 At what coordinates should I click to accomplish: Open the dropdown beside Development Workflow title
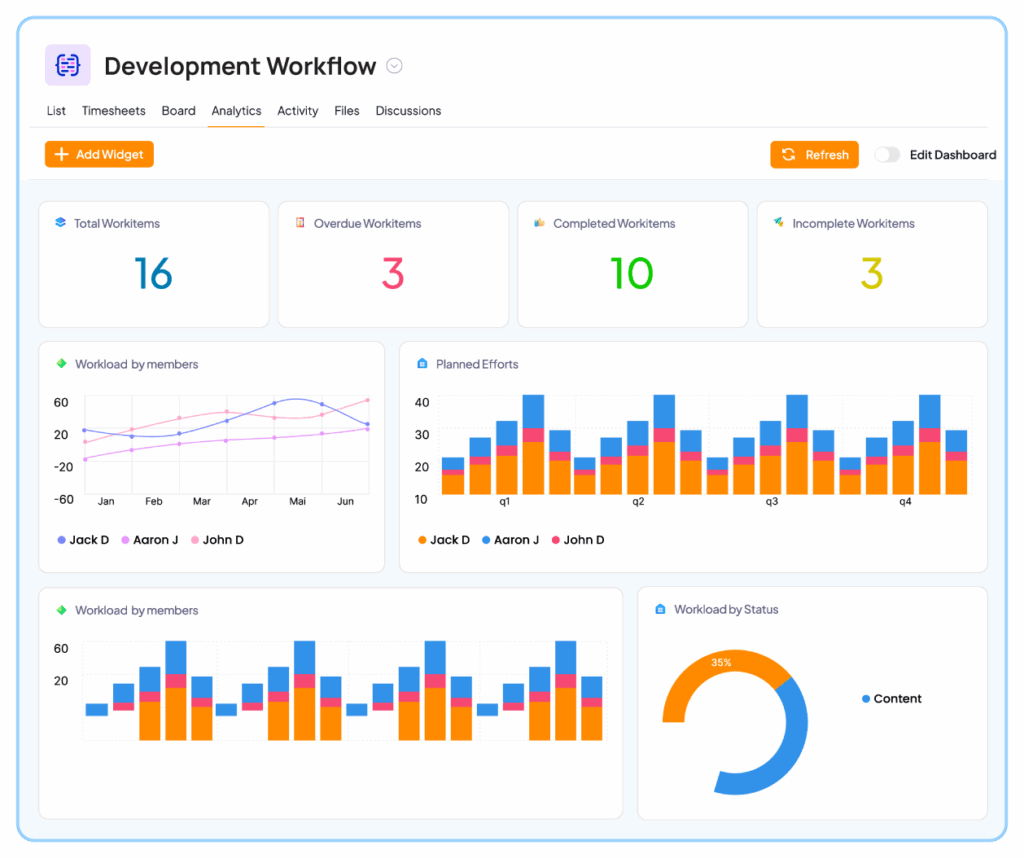[x=394, y=66]
